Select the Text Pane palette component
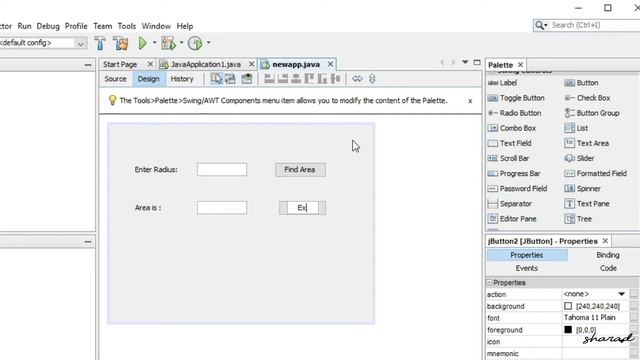 point(587,204)
